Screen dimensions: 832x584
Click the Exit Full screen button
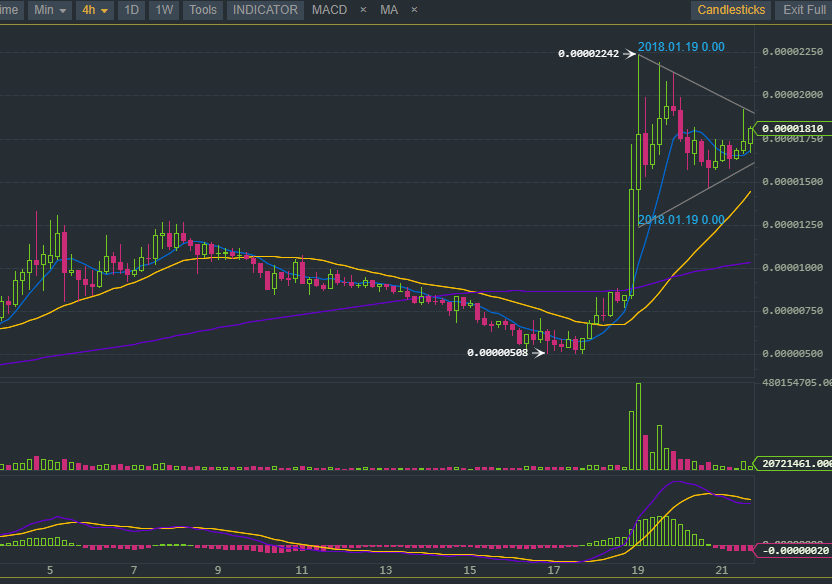[803, 10]
